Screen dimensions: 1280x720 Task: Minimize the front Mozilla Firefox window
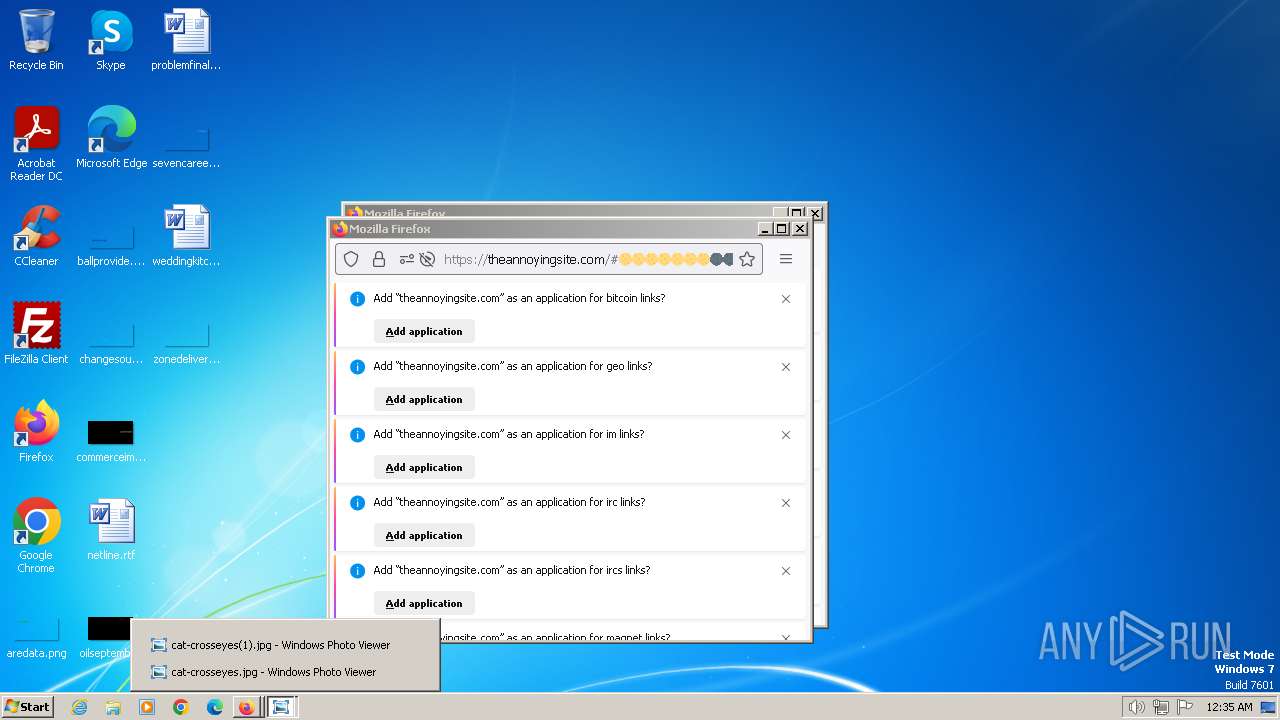point(766,229)
